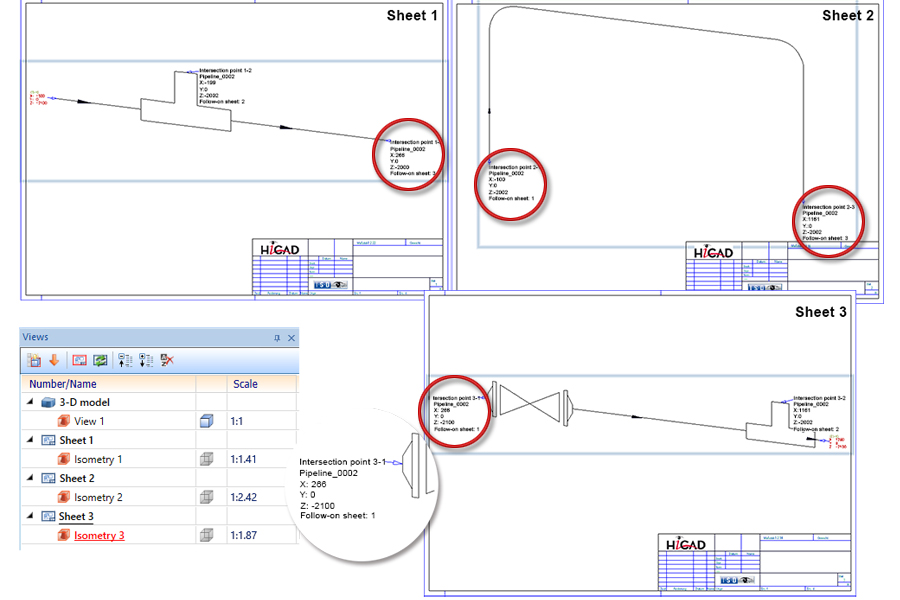Click the Number/Name column header
This screenshot has height=600, width=900.
(x=109, y=384)
